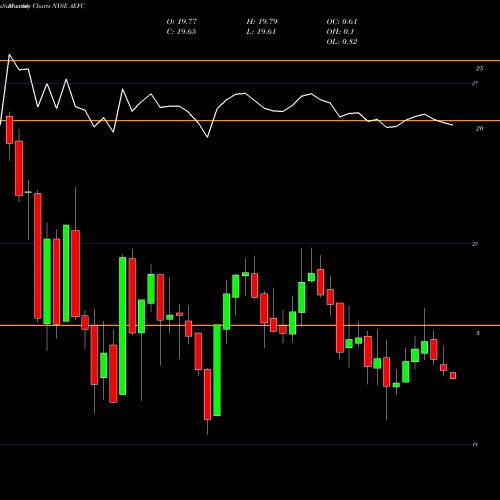Image resolution: width=500 pixels, height=500 pixels.
Task: Click the '25' level label by the orange line
Action: 479,68
